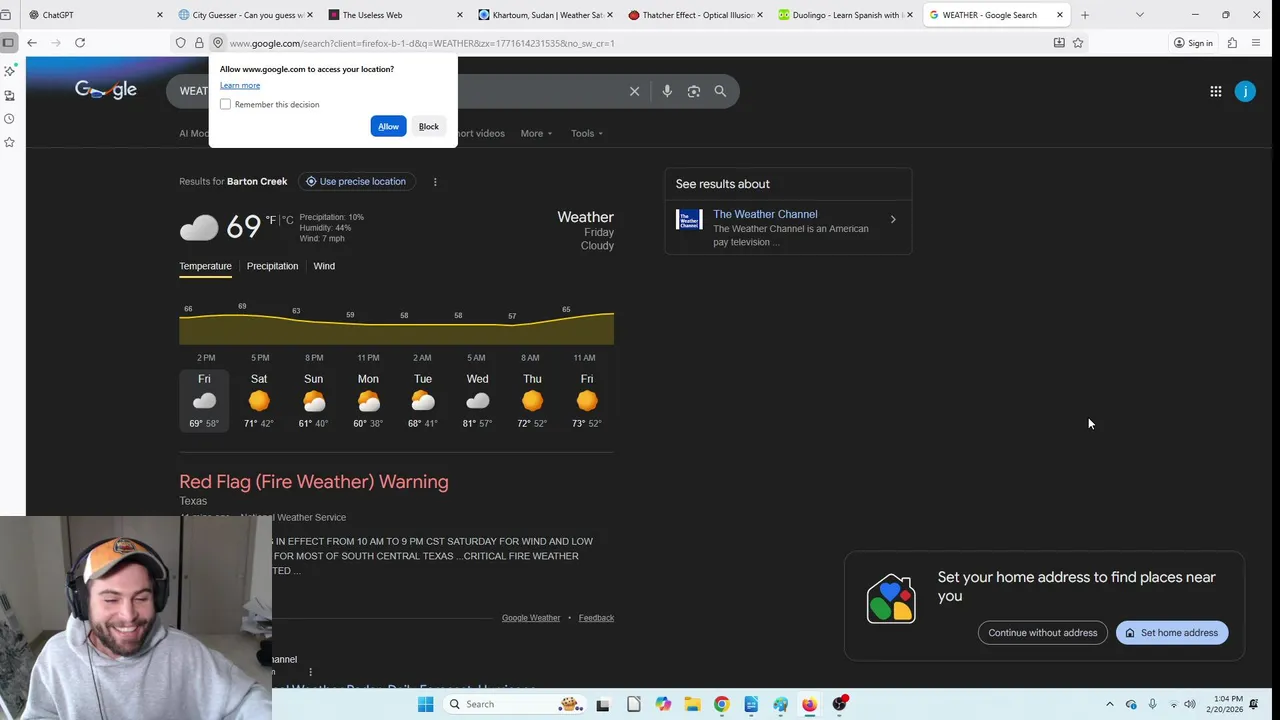This screenshot has width=1280, height=720.
Task: Switch to the ChatGPT tab
Action: coord(86,15)
